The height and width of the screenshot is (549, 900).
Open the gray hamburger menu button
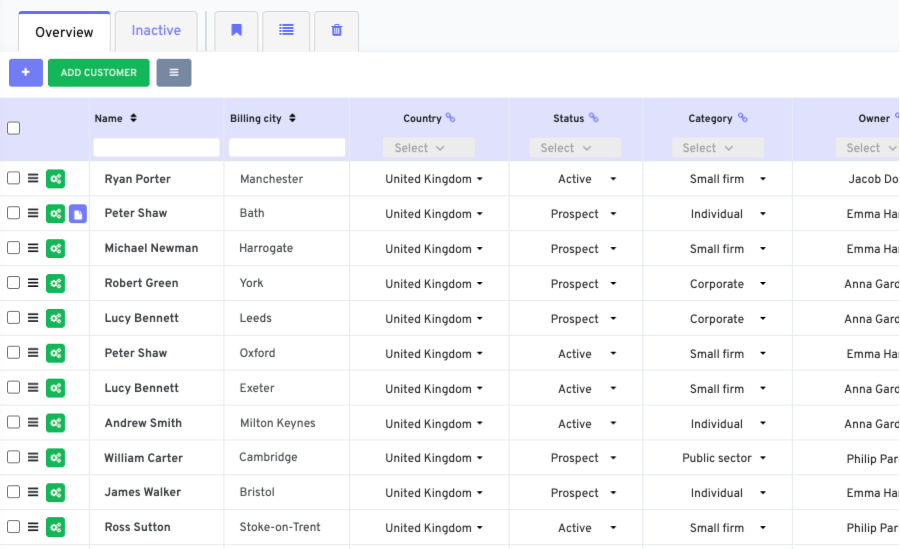click(174, 73)
